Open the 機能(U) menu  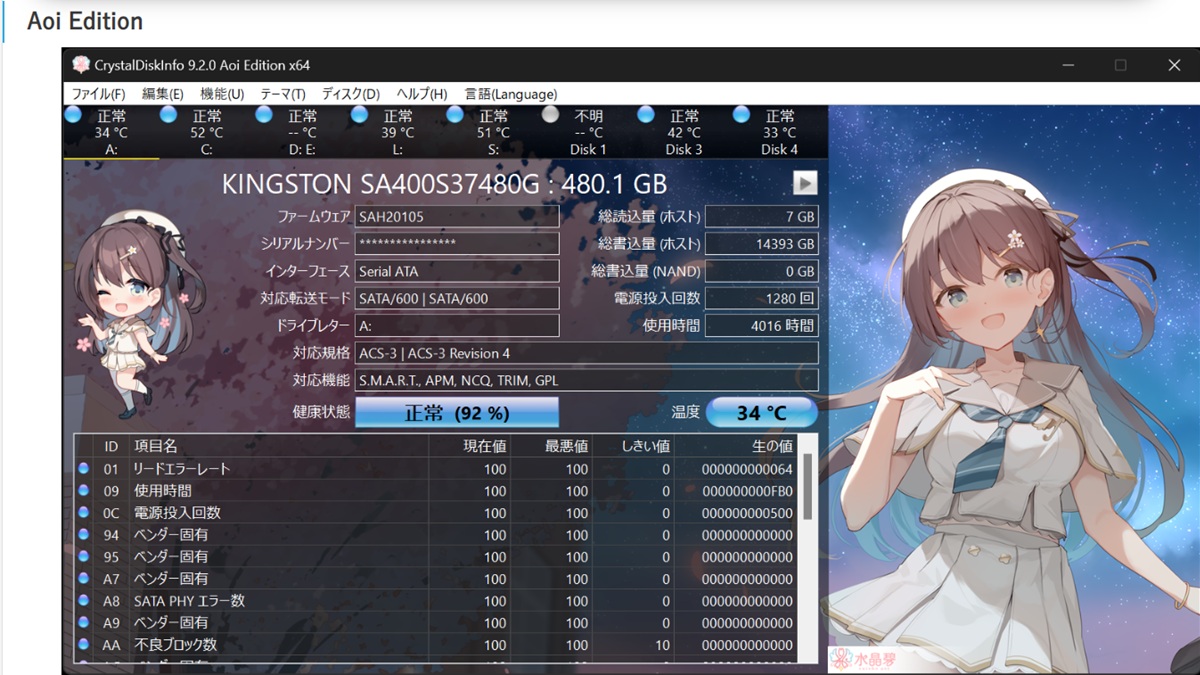click(x=222, y=94)
